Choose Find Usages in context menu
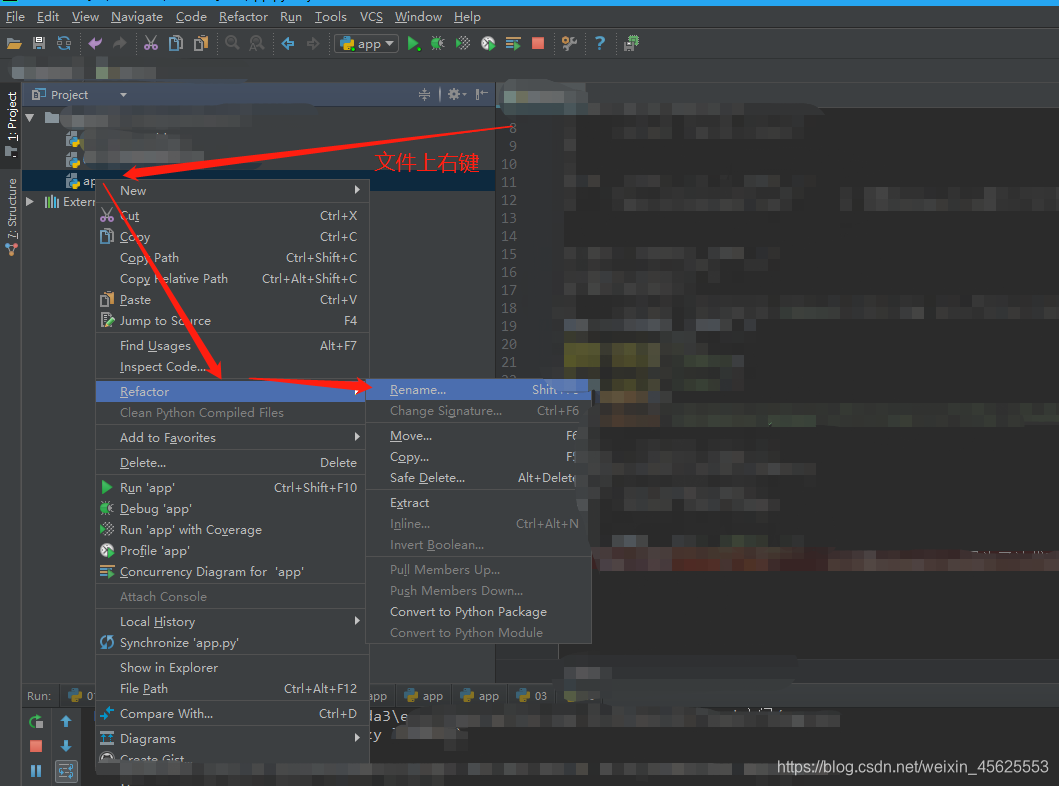 (232, 345)
